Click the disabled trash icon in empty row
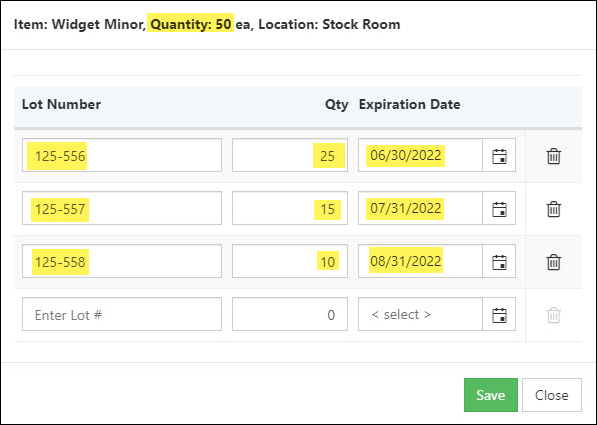This screenshot has width=597, height=425. (554, 315)
